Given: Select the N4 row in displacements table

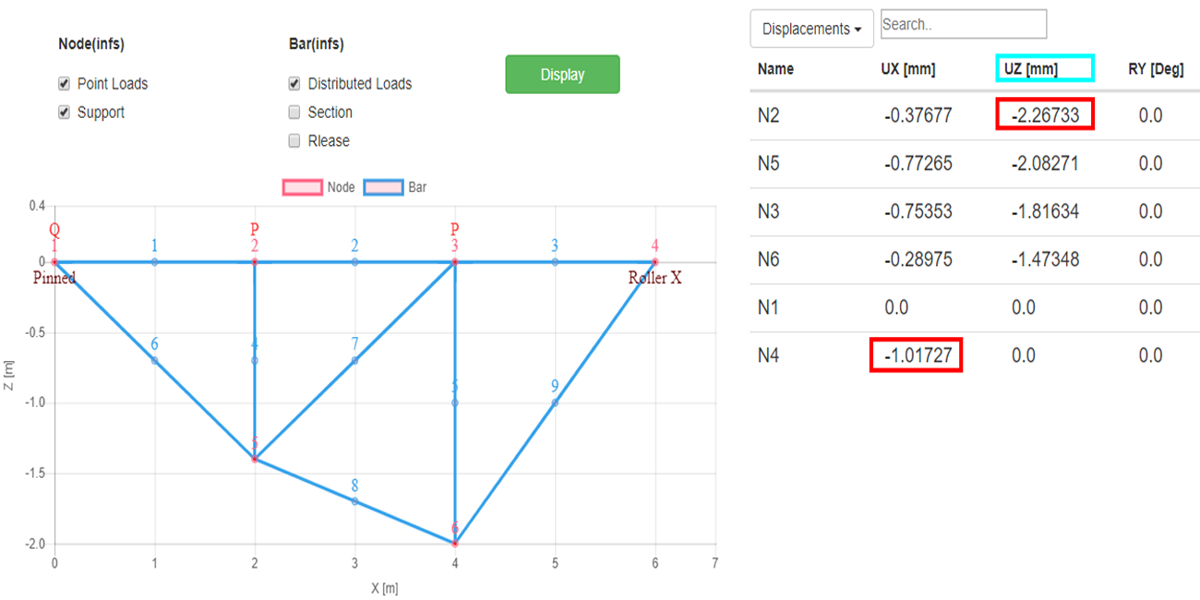Looking at the screenshot, I should [975, 356].
